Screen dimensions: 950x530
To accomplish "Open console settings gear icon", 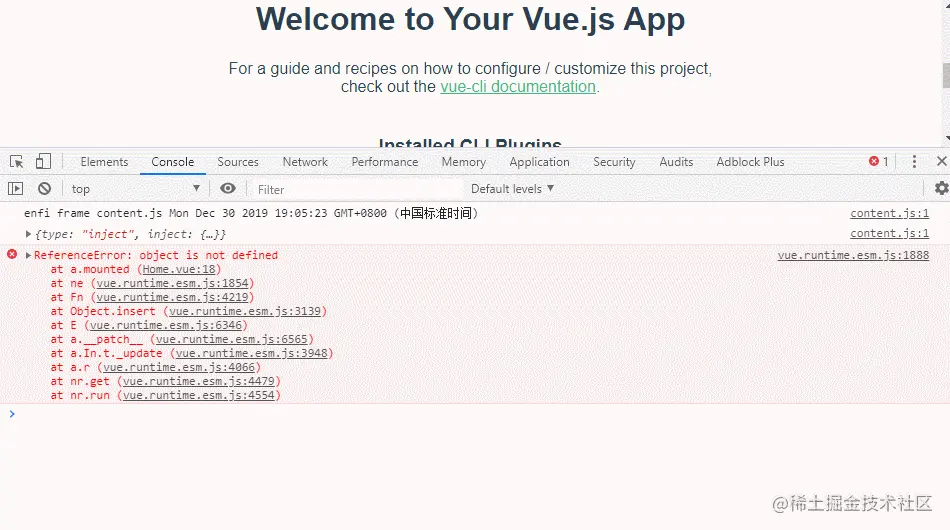I will (x=940, y=188).
